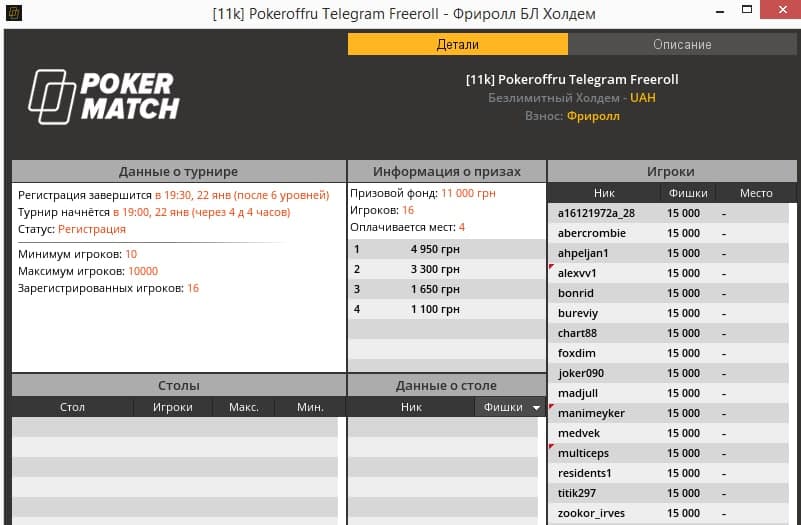
Task: Select player a16121972a_28
Action: [x=668, y=213]
